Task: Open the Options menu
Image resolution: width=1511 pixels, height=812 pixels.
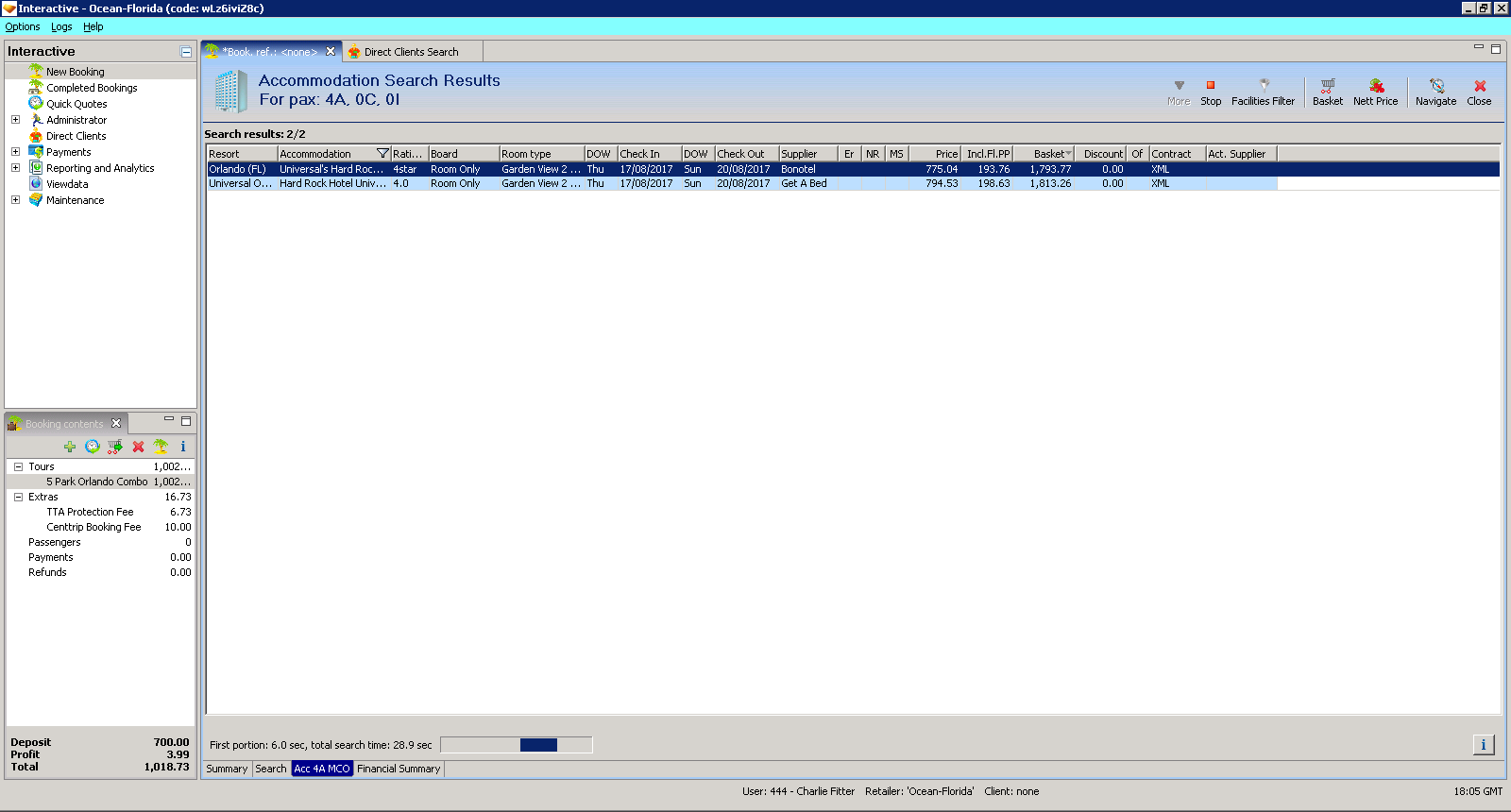Action: point(23,26)
